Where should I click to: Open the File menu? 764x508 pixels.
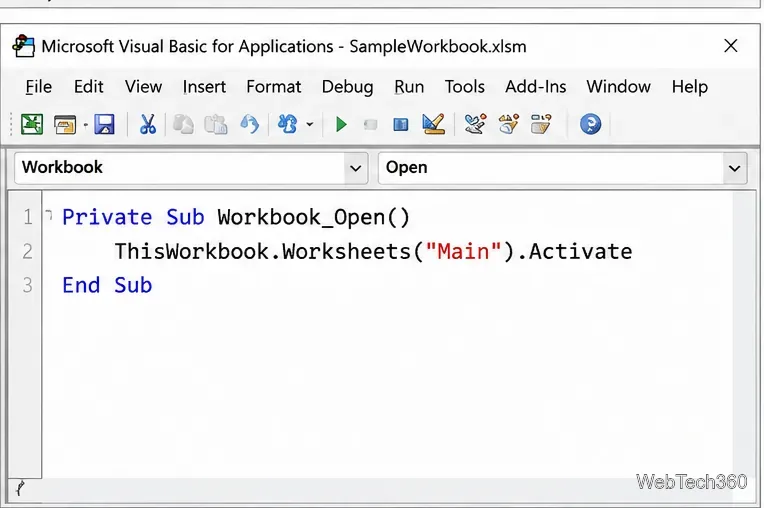38,87
